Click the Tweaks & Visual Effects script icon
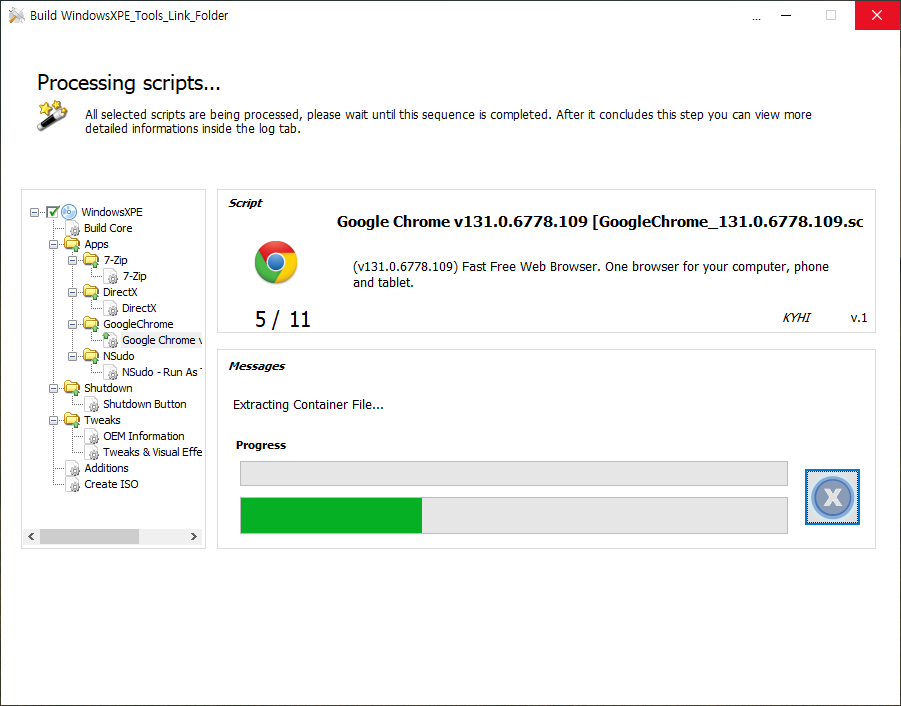 pyautogui.click(x=93, y=453)
